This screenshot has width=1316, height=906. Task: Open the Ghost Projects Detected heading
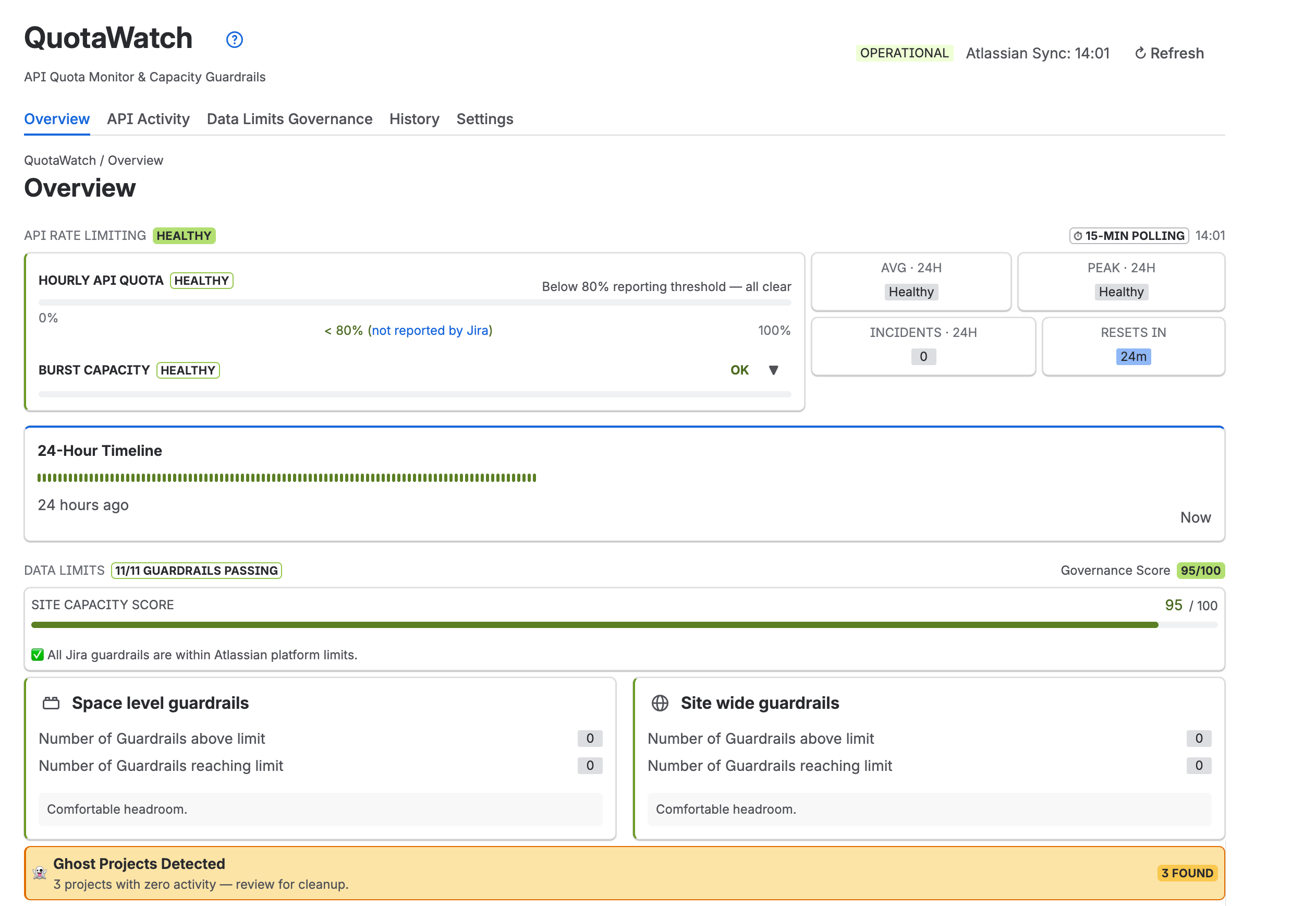139,863
